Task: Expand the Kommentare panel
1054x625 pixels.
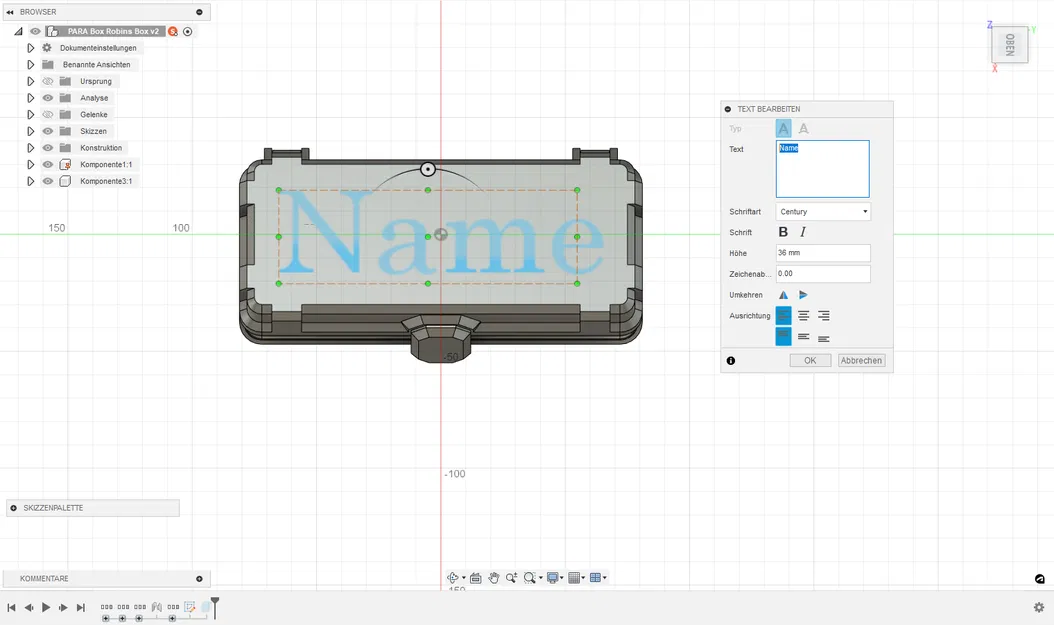Action: click(199, 579)
